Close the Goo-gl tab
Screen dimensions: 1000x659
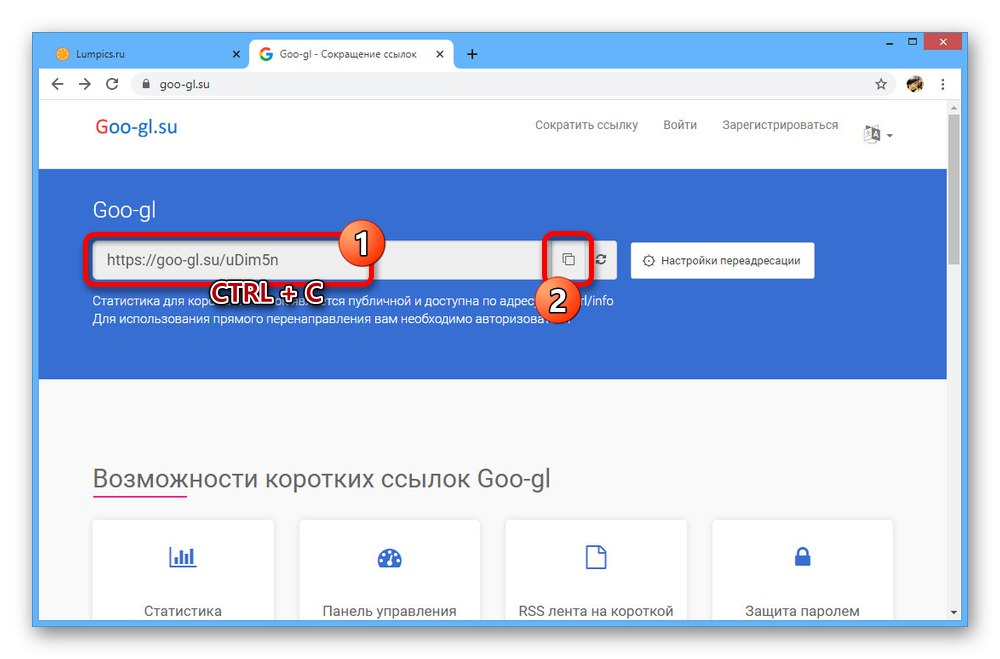439,54
